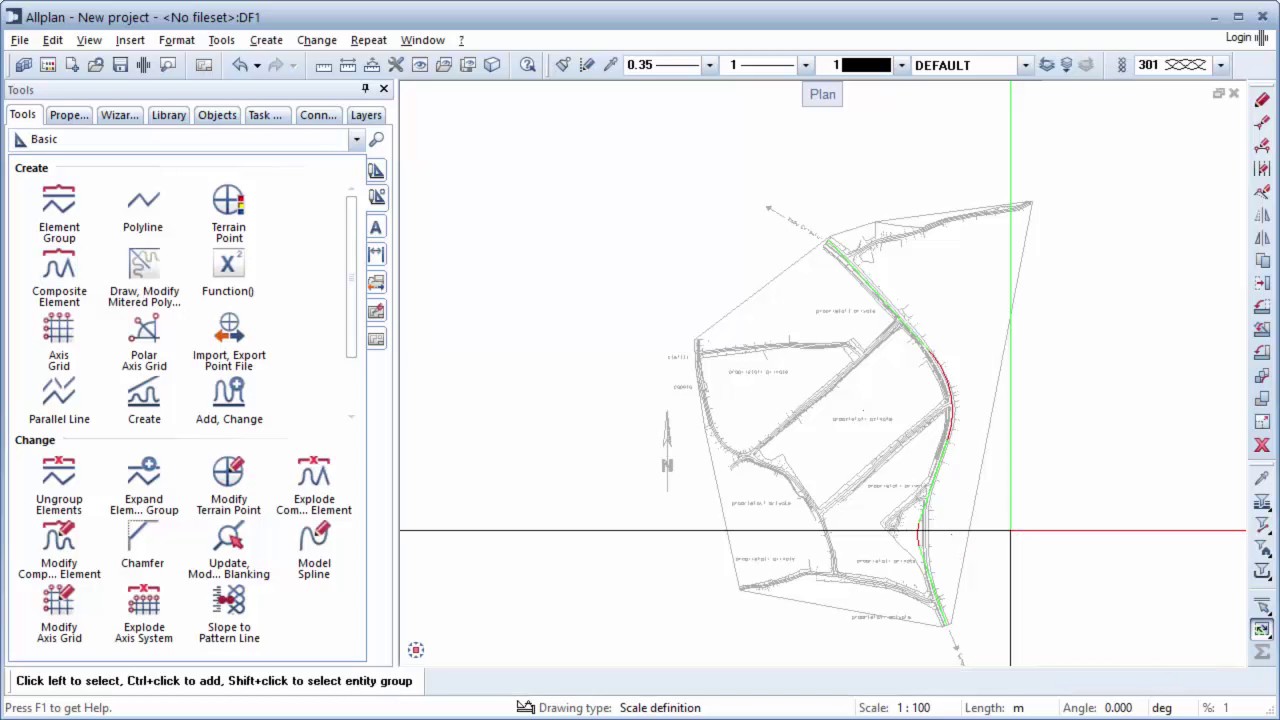Screen dimensions: 1280x720
Task: Select the Composite Element tool
Action: 59,278
